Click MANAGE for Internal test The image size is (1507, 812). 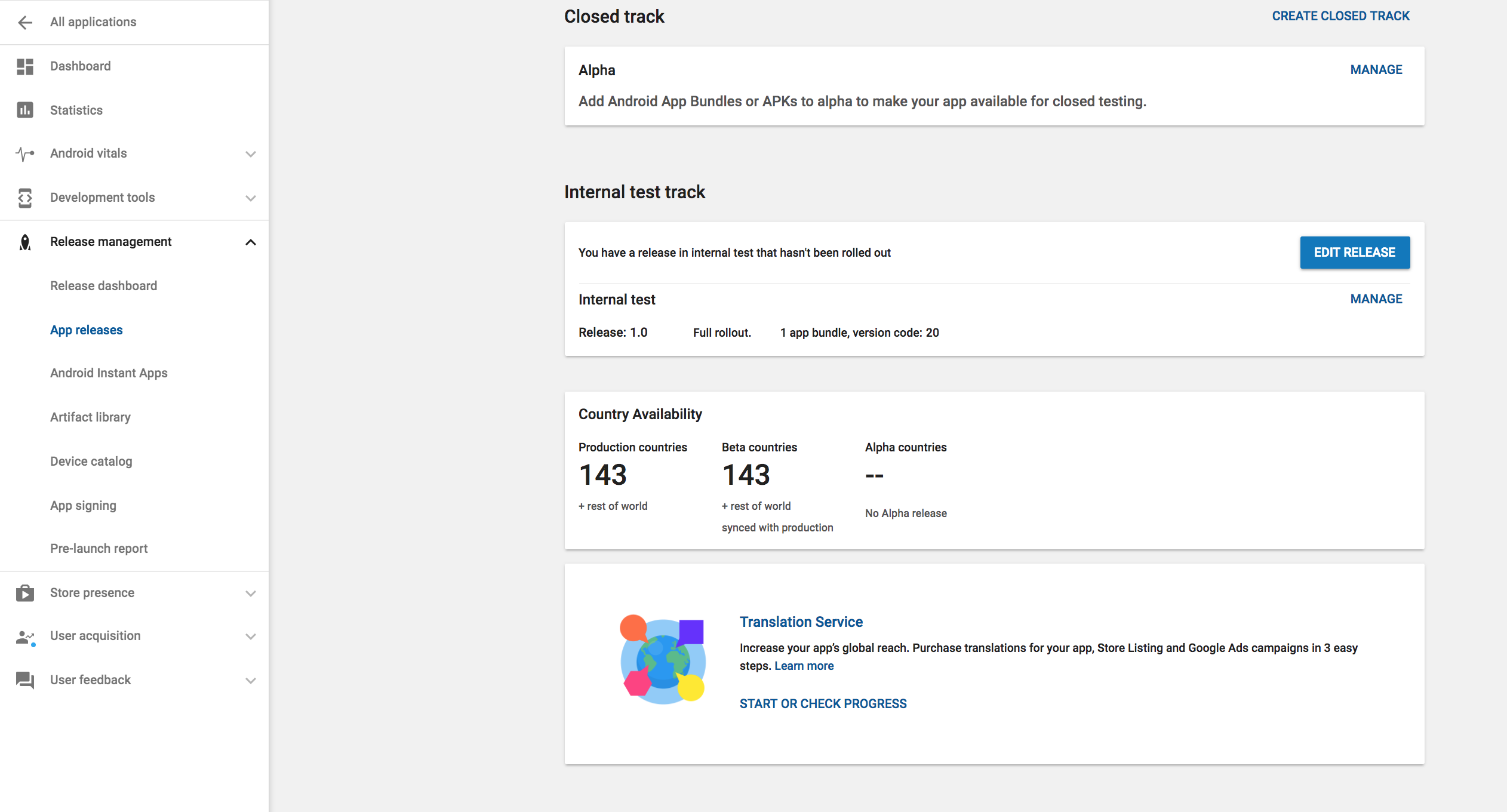coord(1376,299)
